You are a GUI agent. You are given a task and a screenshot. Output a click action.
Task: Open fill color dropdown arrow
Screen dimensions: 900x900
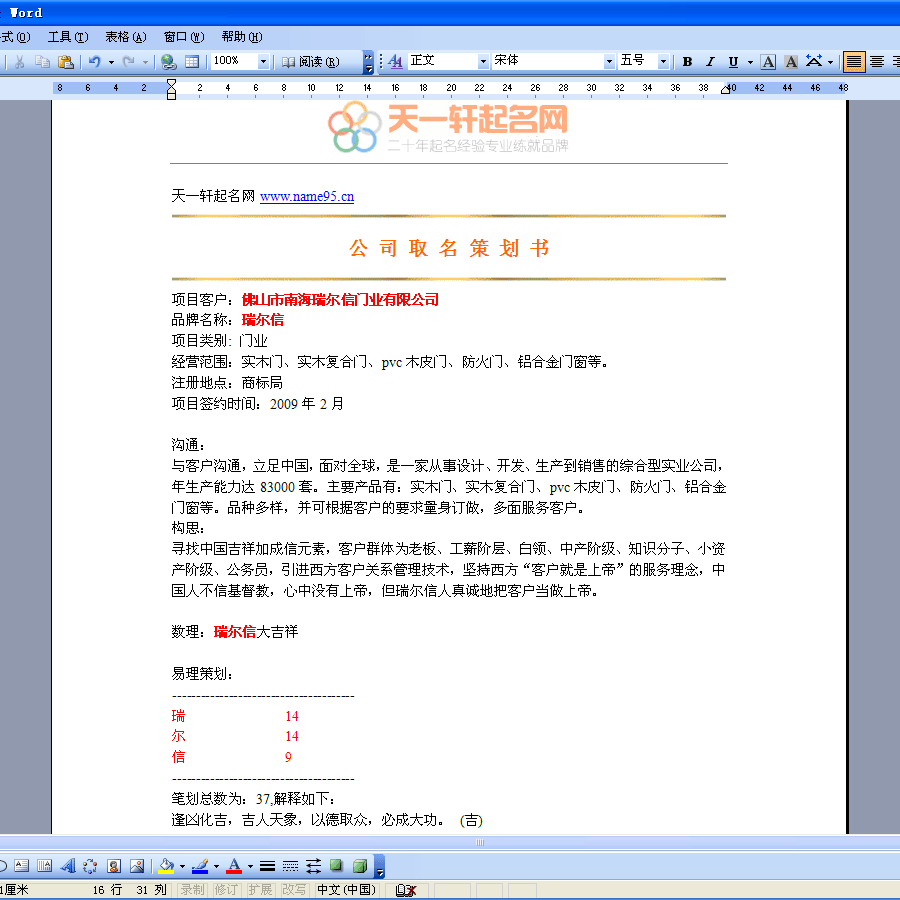click(183, 866)
